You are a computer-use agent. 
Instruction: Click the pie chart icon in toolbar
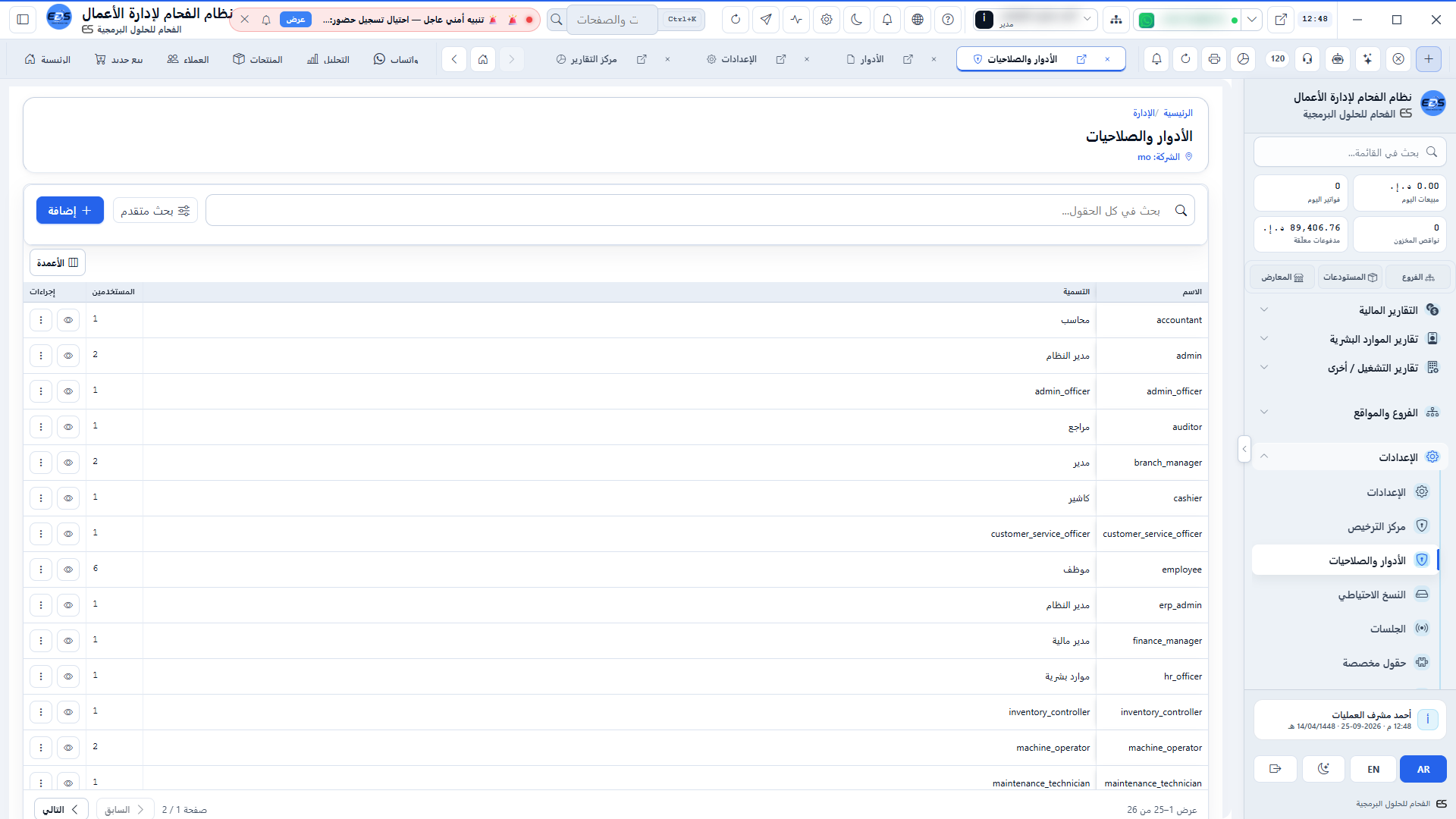pyautogui.click(x=1243, y=59)
